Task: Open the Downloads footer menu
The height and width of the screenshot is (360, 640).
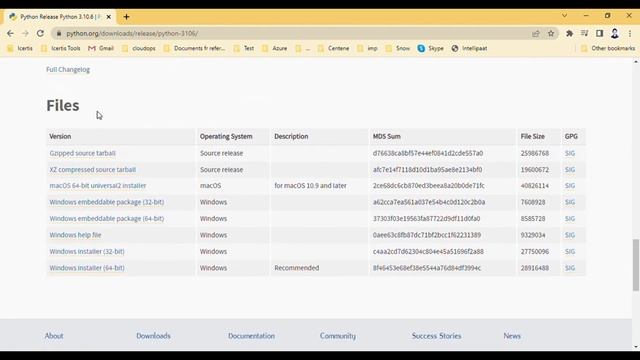Action: [x=153, y=336]
